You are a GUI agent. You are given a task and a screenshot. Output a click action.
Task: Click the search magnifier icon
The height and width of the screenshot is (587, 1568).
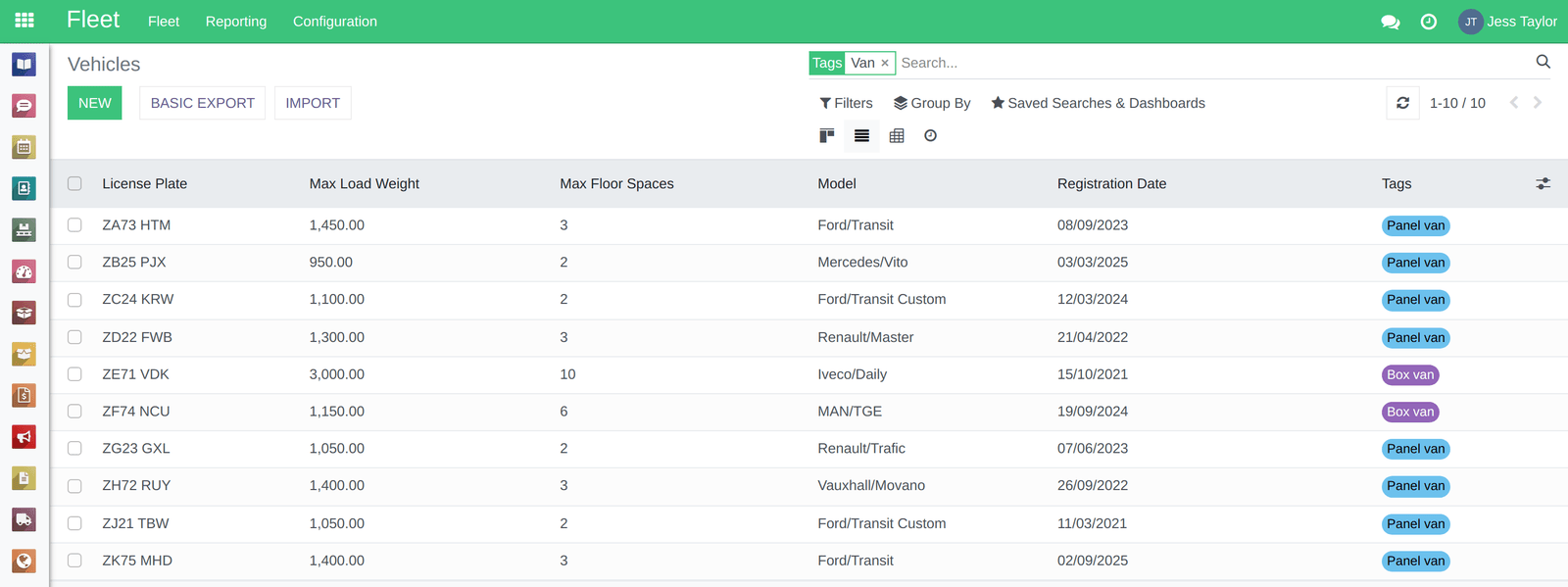pos(1543,62)
